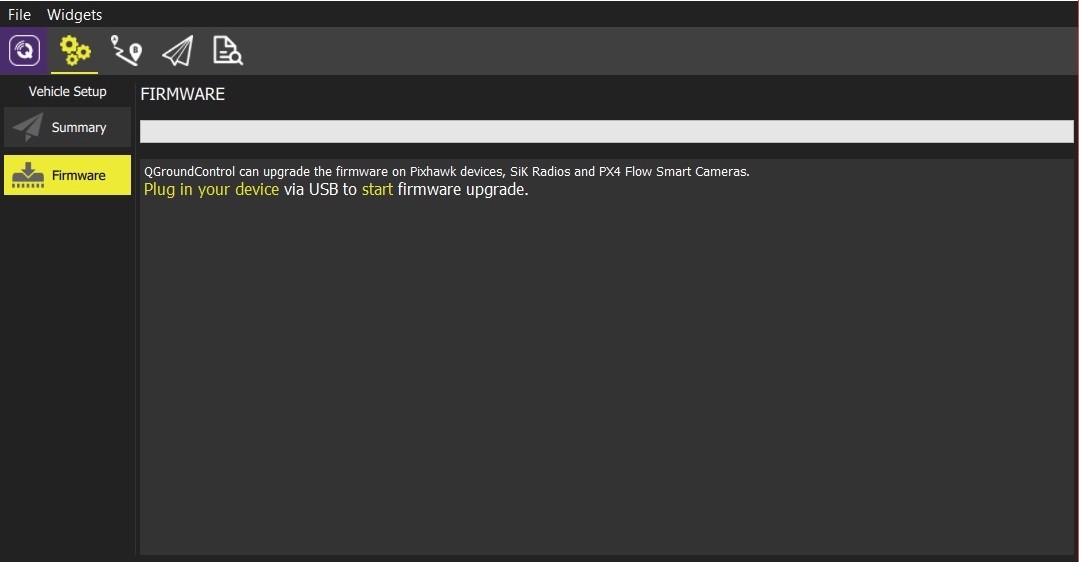1079x562 pixels.
Task: Click the white "via USB to" text
Action: point(320,190)
